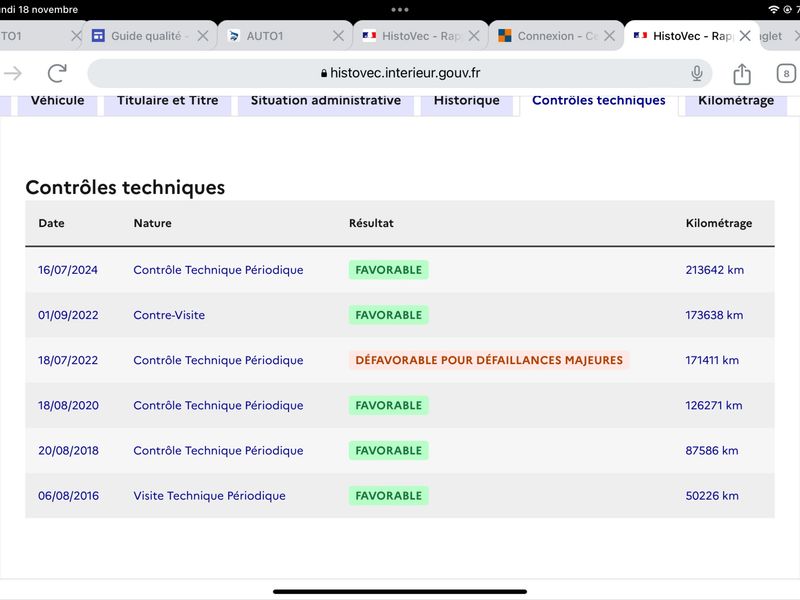Click Visite Technique Périodique text
Viewport: 800px width, 600px height.
pyautogui.click(x=209, y=495)
